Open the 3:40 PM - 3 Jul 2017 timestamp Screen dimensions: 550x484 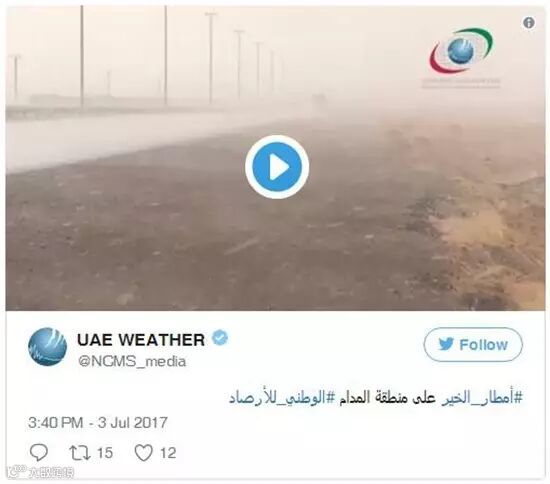98,423
